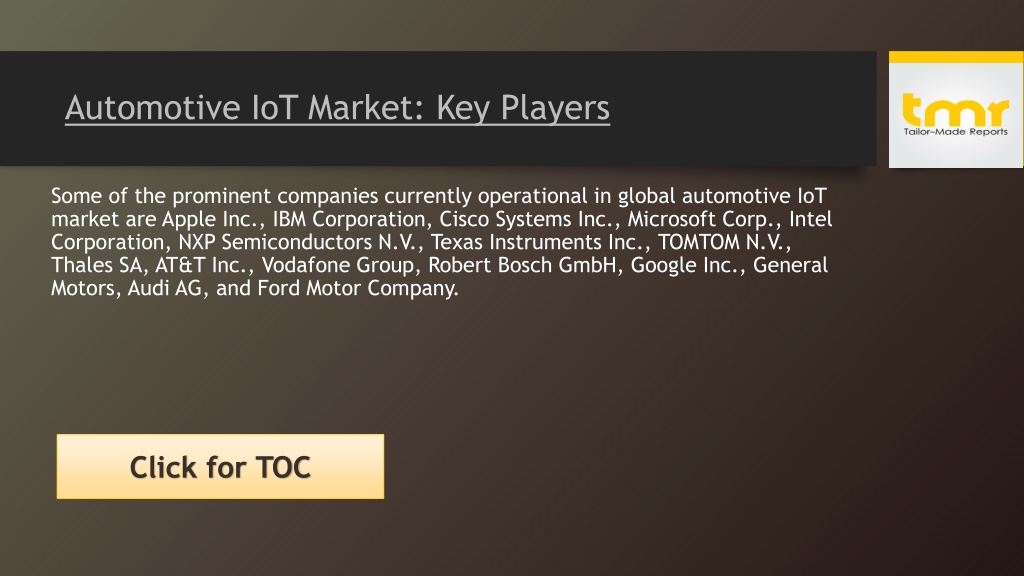Click 'Apple Inc.' in the paragraph
1024x576 pixels.
(x=210, y=219)
